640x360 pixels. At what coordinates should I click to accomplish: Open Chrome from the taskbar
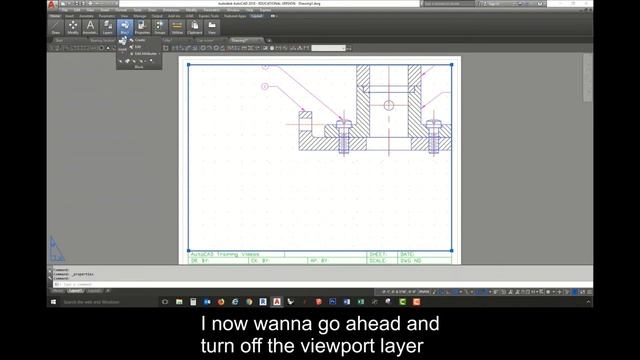click(249, 302)
